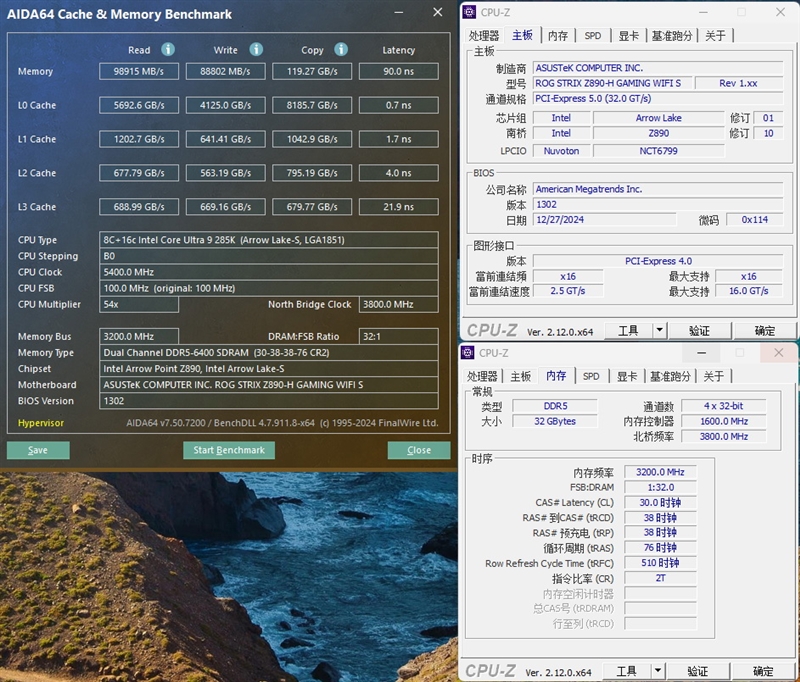
Task: Click 确定 button in upper CPU-Z window
Action: pyautogui.click(x=765, y=331)
